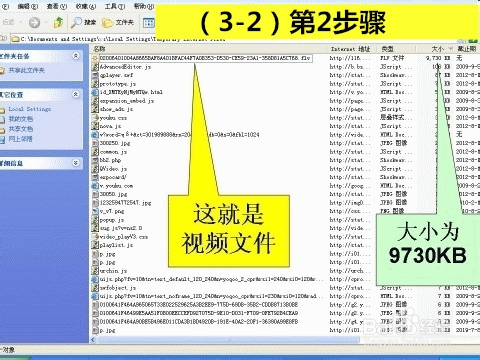This screenshot has width=480, height=360.
Task: Open the 收藏(A) menu
Action: point(86,6)
